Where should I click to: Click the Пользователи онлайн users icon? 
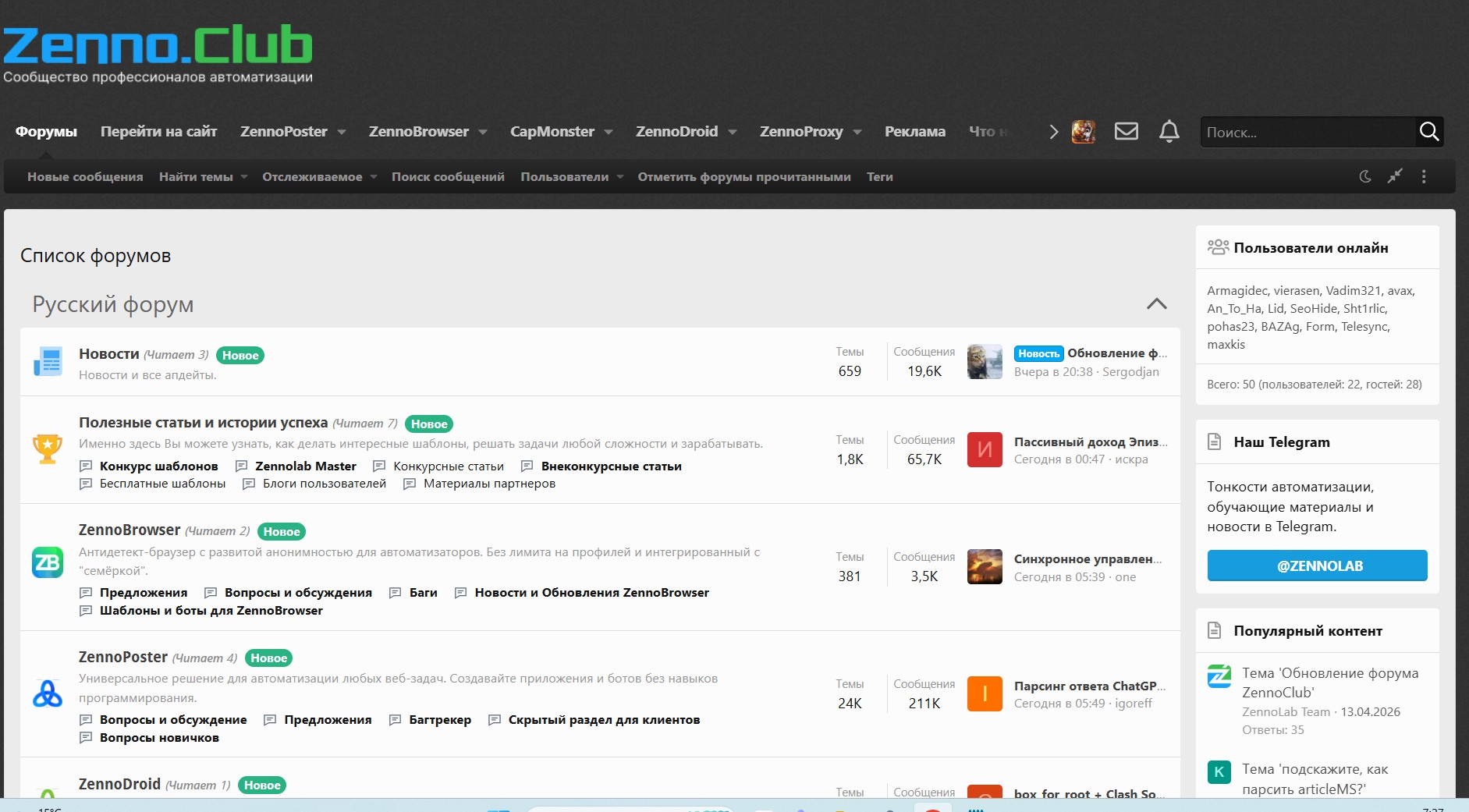pyautogui.click(x=1218, y=248)
